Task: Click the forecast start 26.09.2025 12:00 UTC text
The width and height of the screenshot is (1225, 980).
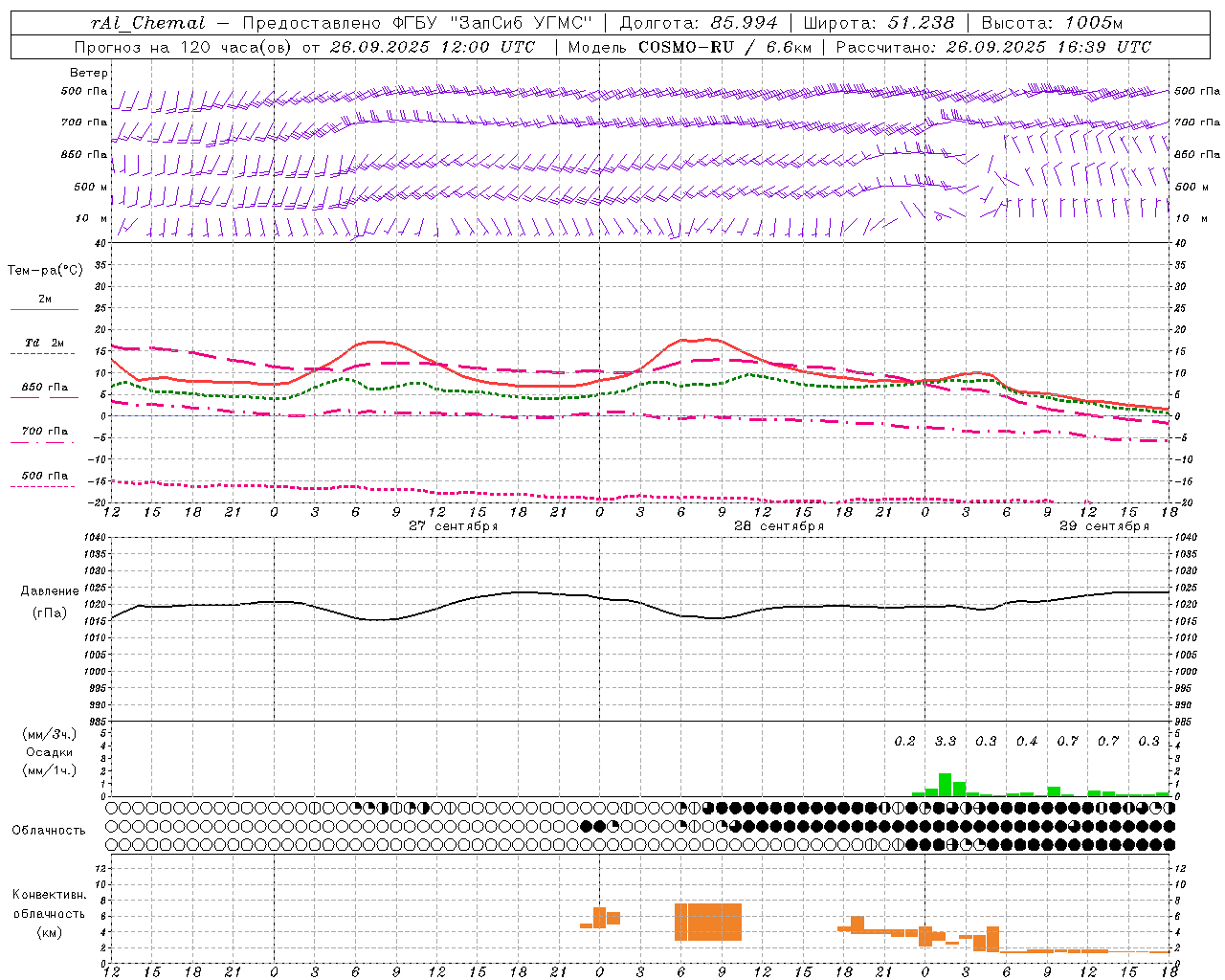Action: [x=433, y=47]
